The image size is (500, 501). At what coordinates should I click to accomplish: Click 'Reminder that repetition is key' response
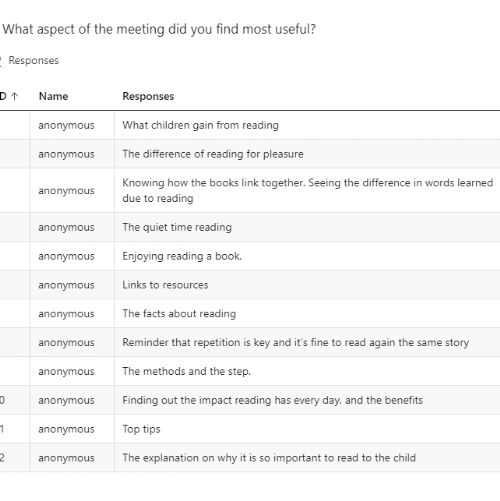(x=295, y=342)
